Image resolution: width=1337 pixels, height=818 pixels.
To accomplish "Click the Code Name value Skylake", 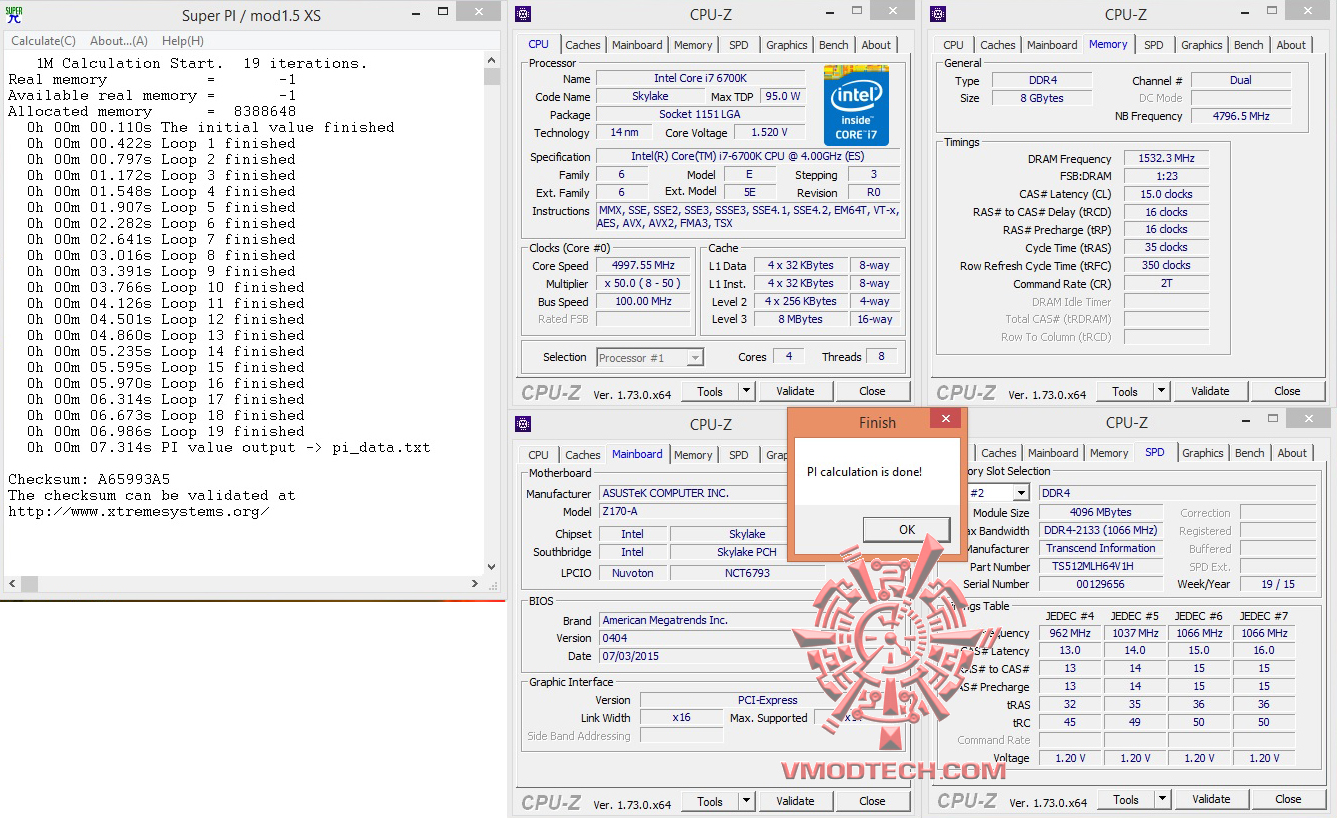I will pos(649,96).
